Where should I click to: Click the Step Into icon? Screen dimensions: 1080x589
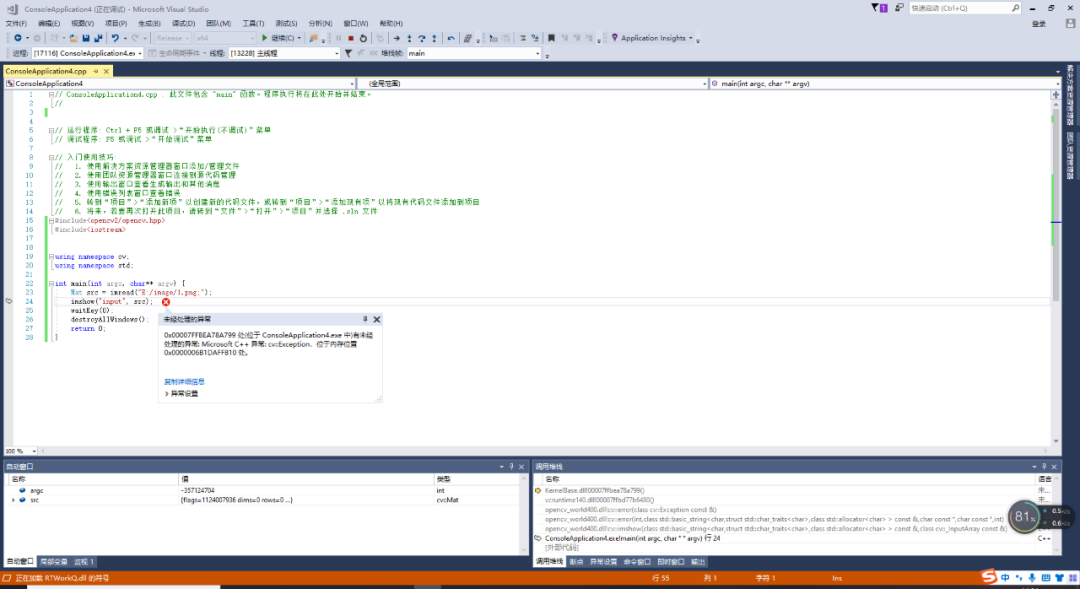(x=409, y=38)
